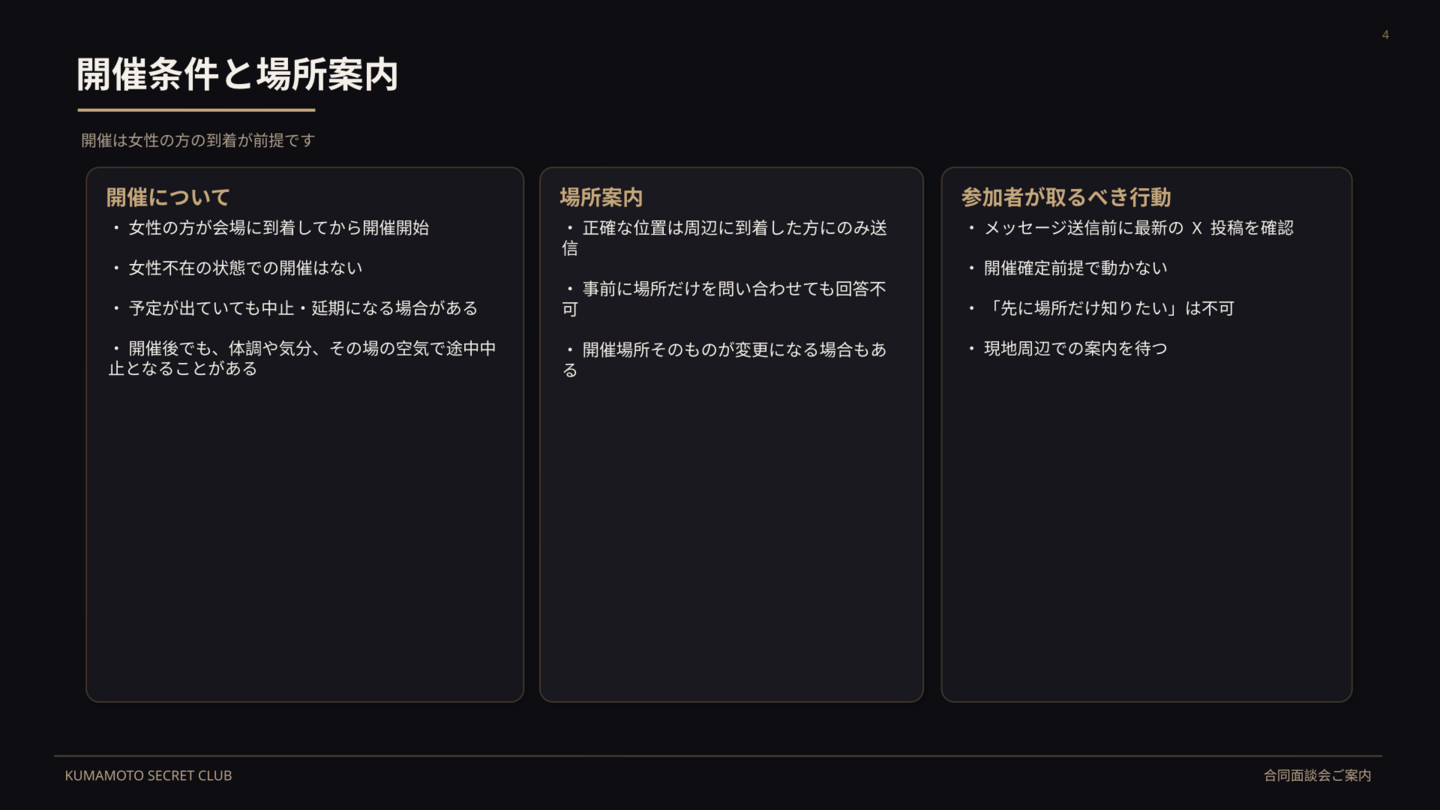Viewport: 1440px width, 810px height.
Task: Click the KUMAMOTO SECRET CLUB footer text
Action: point(148,776)
